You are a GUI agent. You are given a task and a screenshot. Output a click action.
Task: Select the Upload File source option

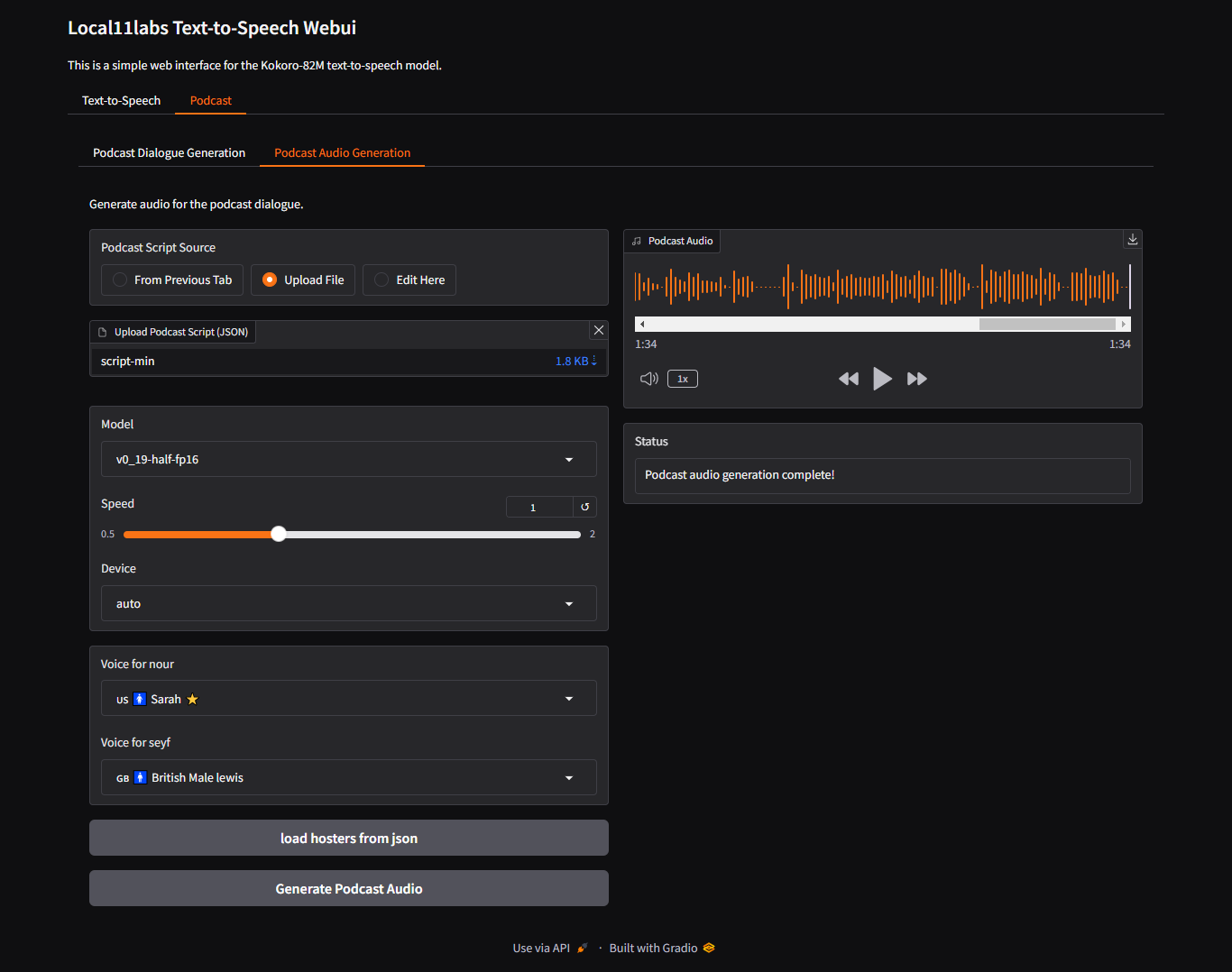coord(303,280)
